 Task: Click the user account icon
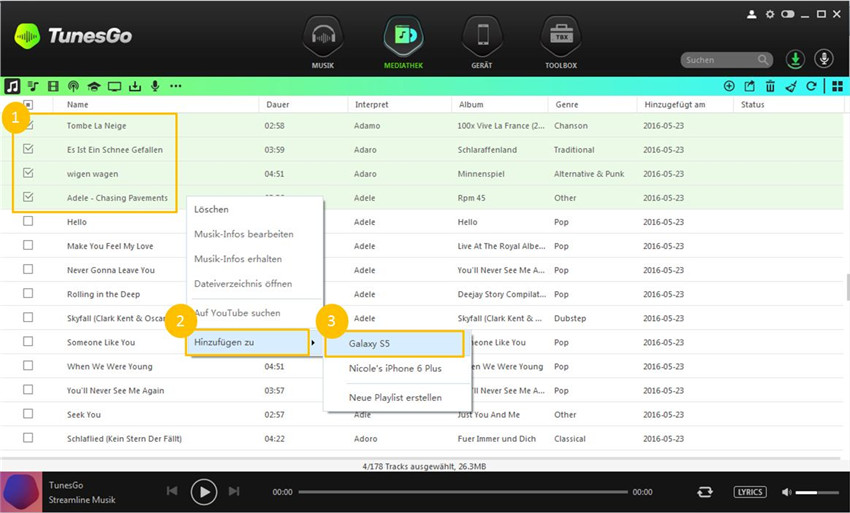coord(751,15)
